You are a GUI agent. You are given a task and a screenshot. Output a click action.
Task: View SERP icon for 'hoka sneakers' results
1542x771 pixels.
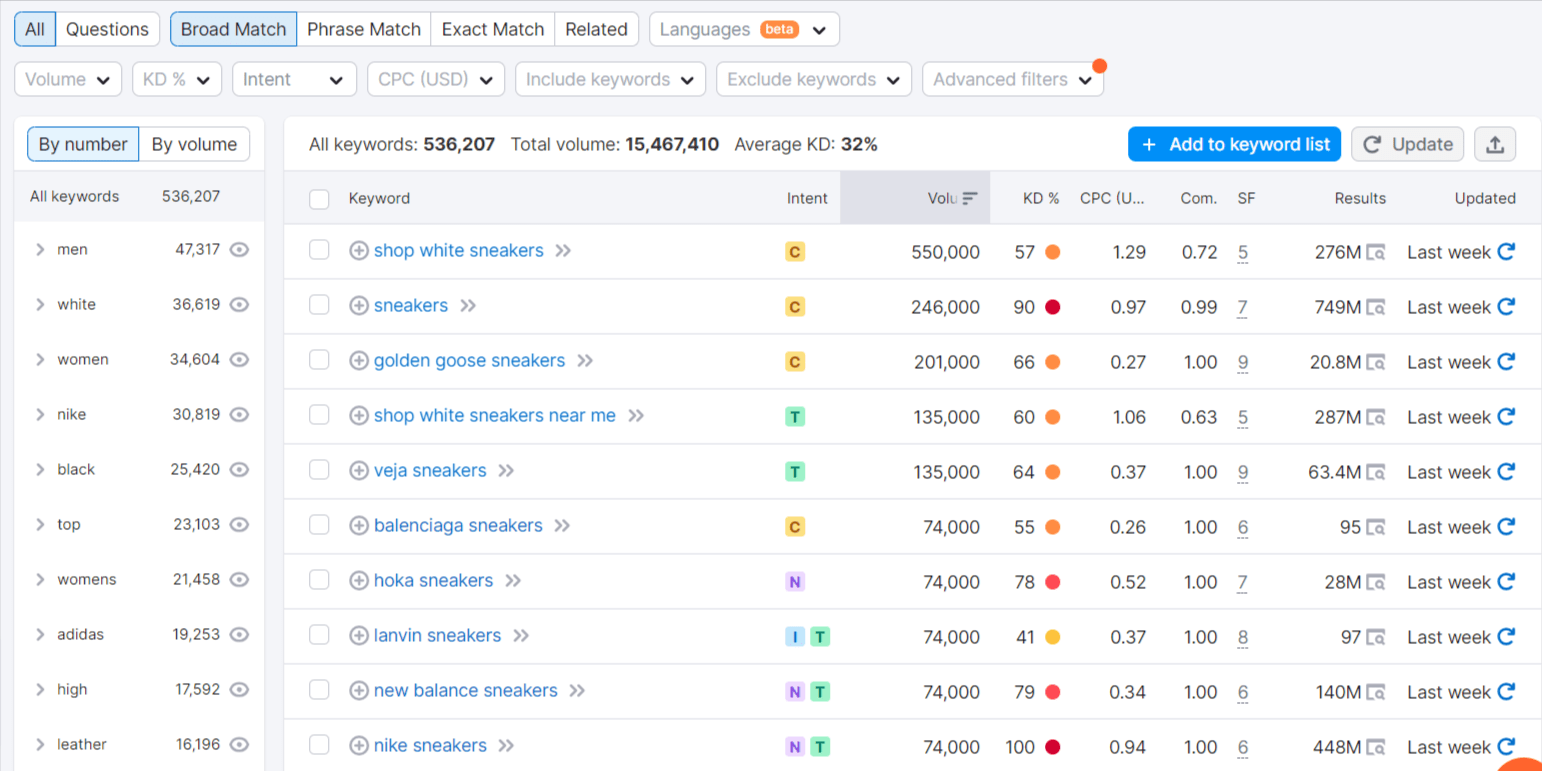pos(1376,582)
